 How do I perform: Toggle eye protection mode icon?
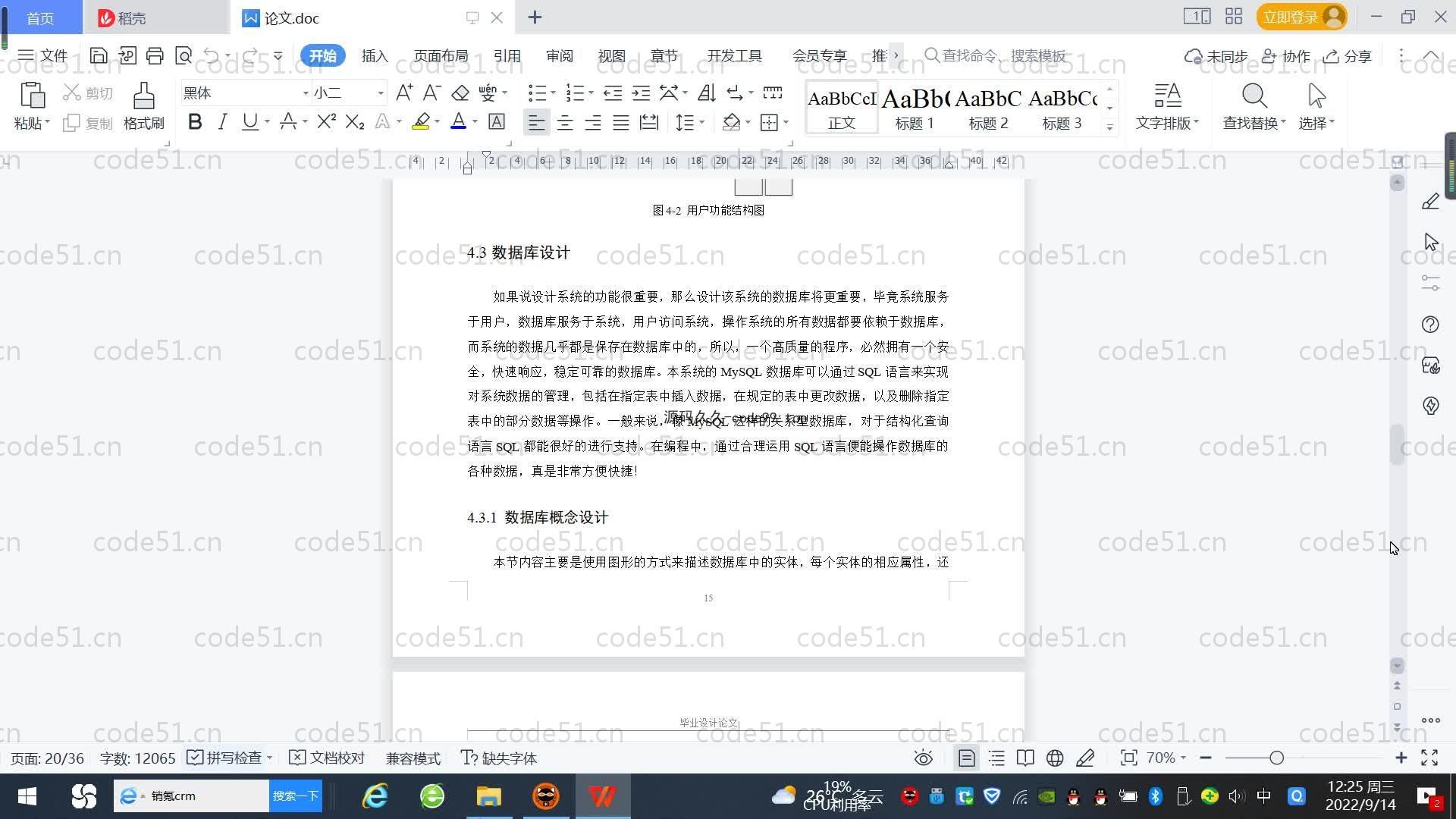point(923,758)
